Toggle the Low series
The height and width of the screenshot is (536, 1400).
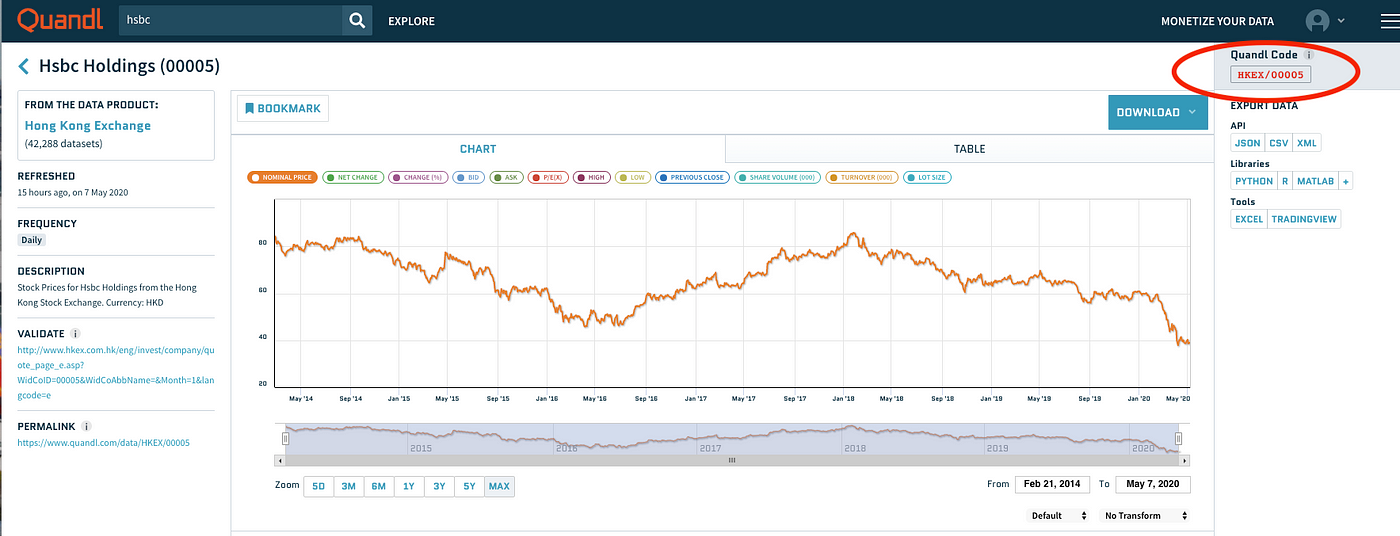coord(633,177)
